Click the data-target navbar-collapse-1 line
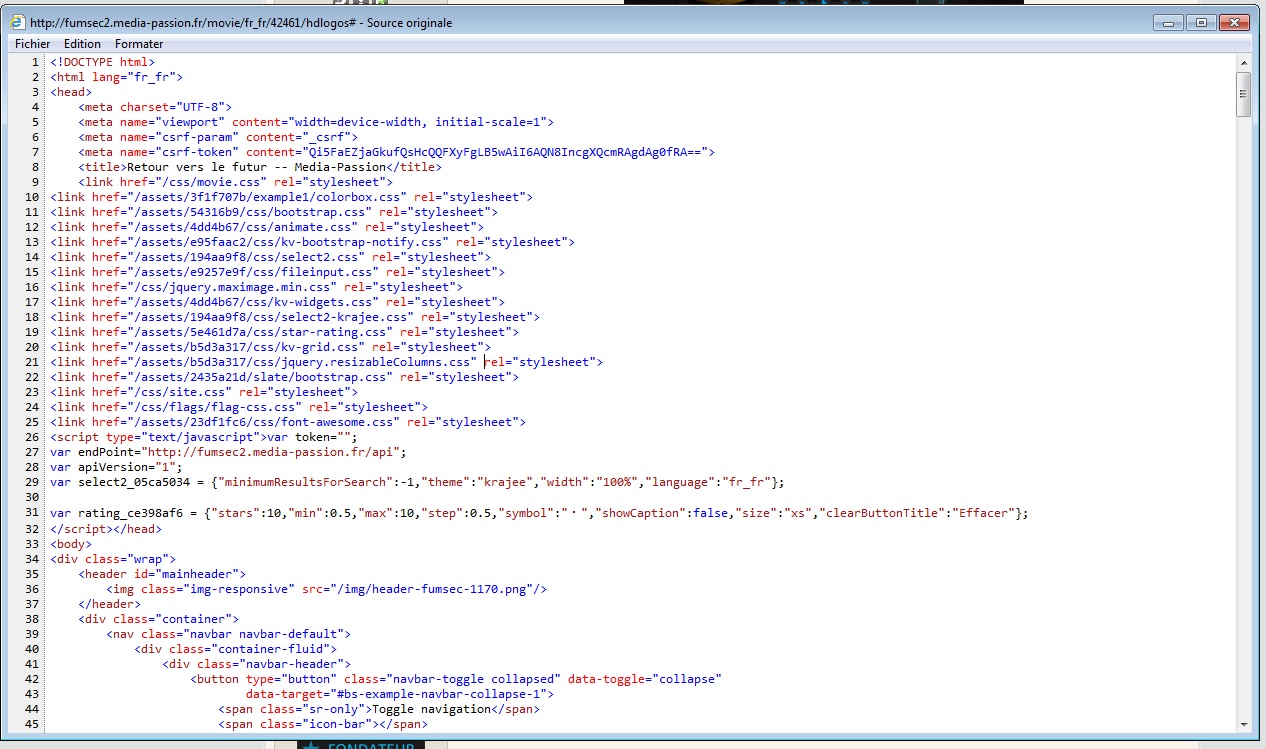Image resolution: width=1266 pixels, height=749 pixels. [x=400, y=694]
